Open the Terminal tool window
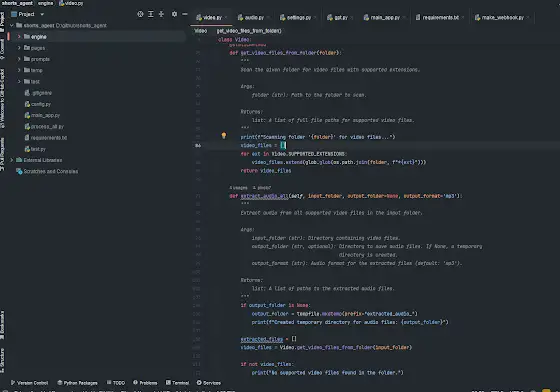 pyautogui.click(x=178, y=383)
